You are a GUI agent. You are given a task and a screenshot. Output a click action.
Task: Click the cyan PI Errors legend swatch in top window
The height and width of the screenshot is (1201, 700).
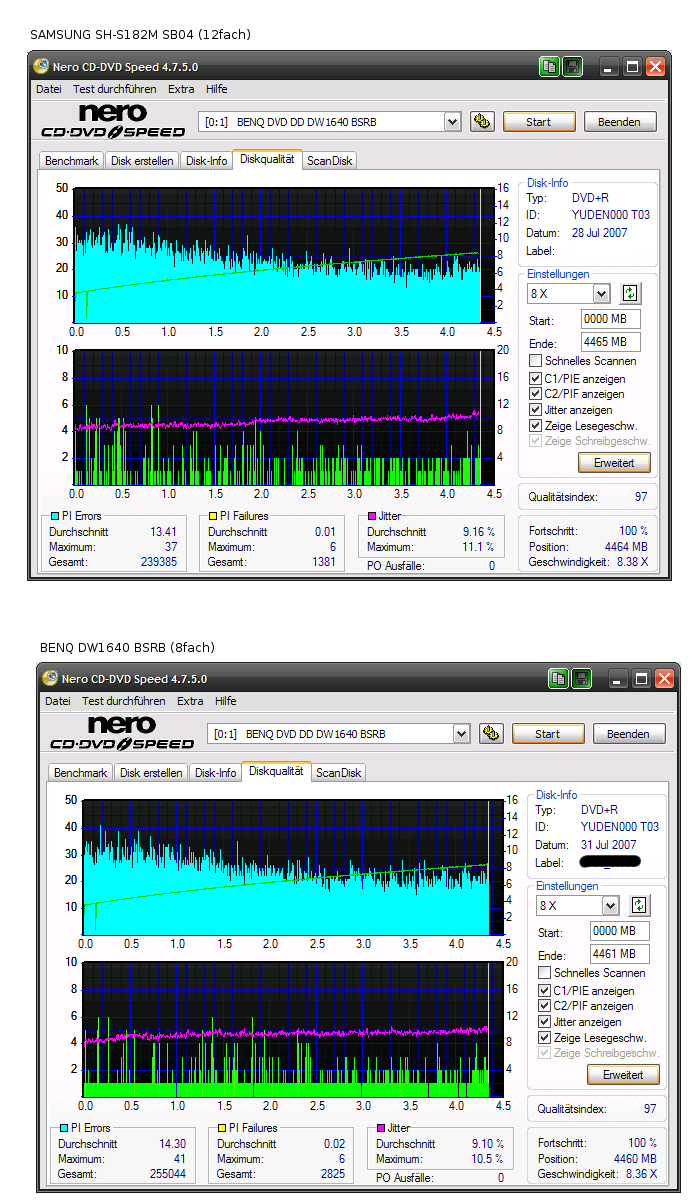tap(55, 516)
